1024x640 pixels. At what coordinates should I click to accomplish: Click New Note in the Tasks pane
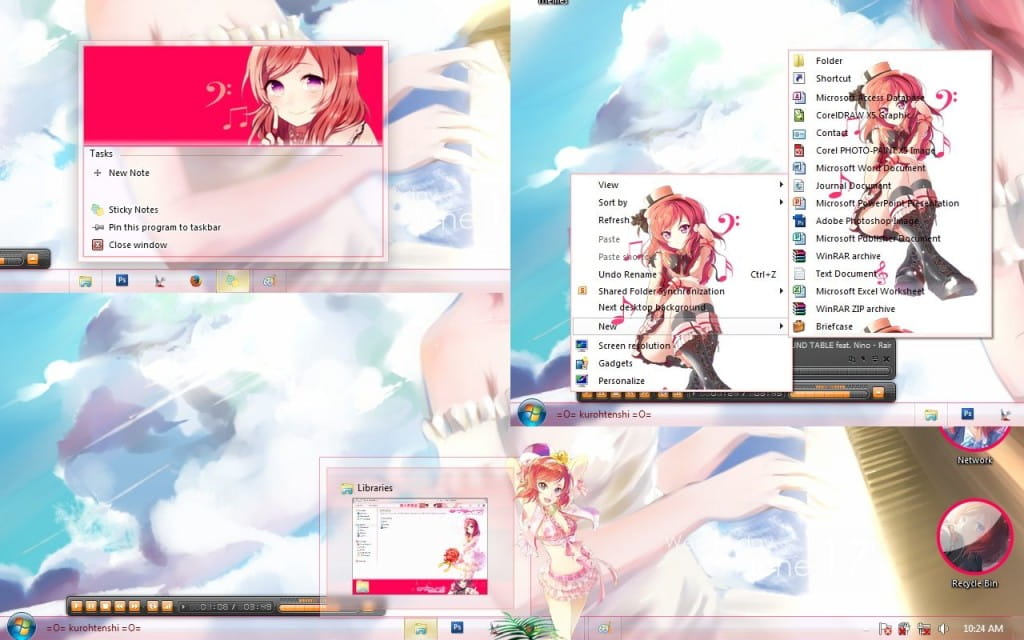tap(129, 173)
